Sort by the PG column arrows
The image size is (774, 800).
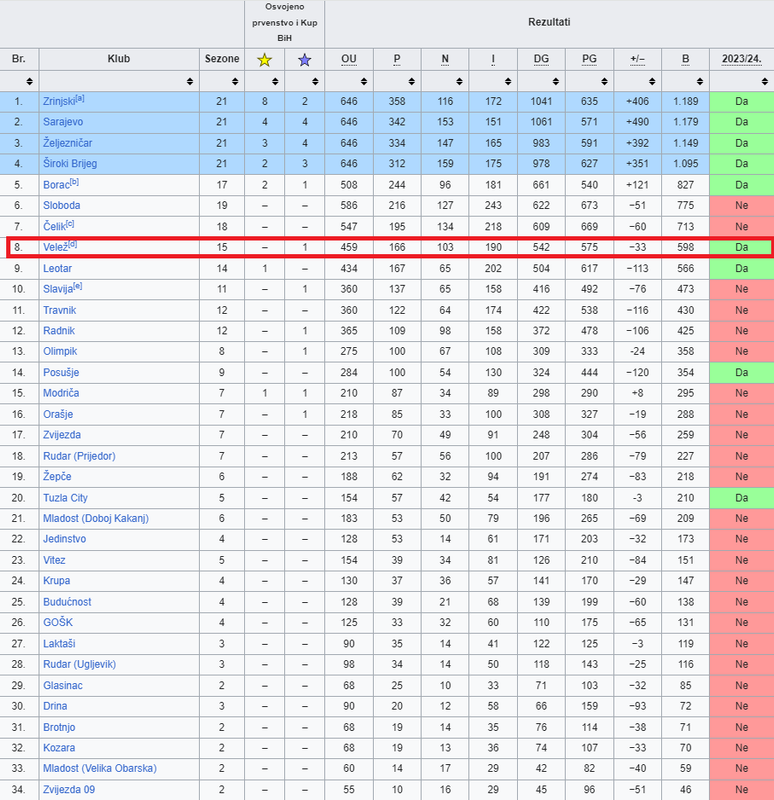click(605, 82)
